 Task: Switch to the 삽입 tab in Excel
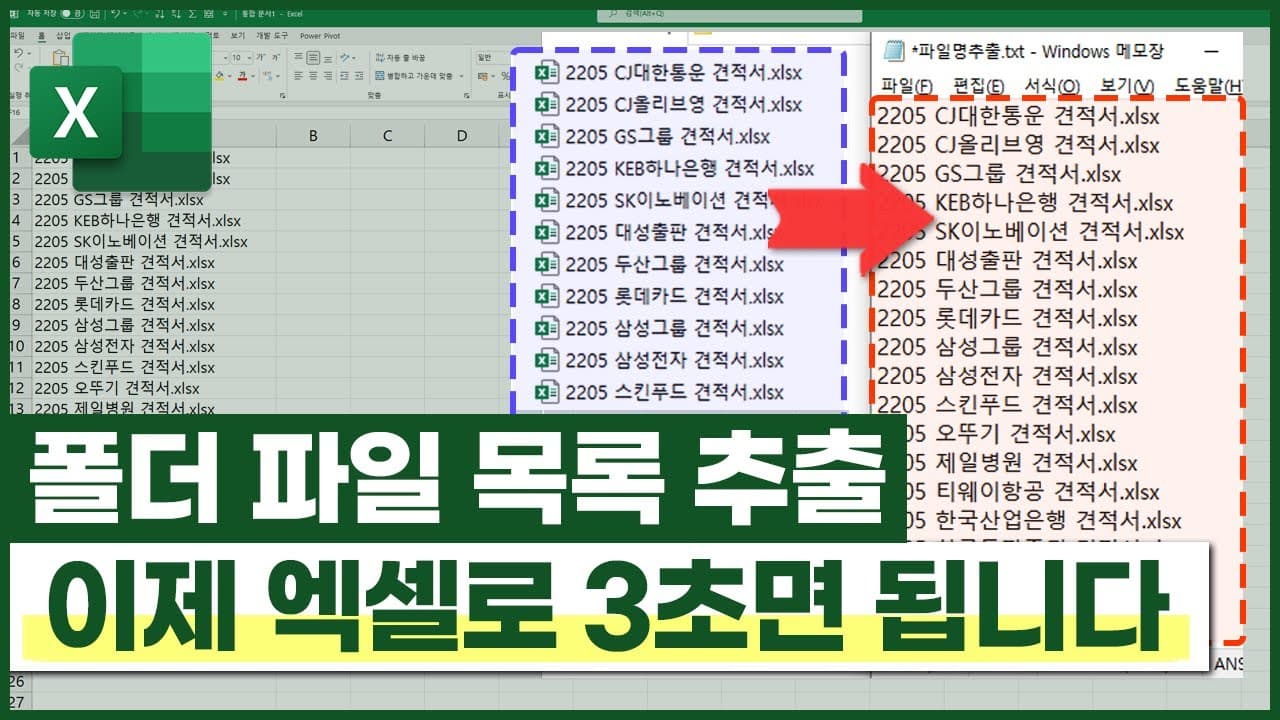point(63,35)
